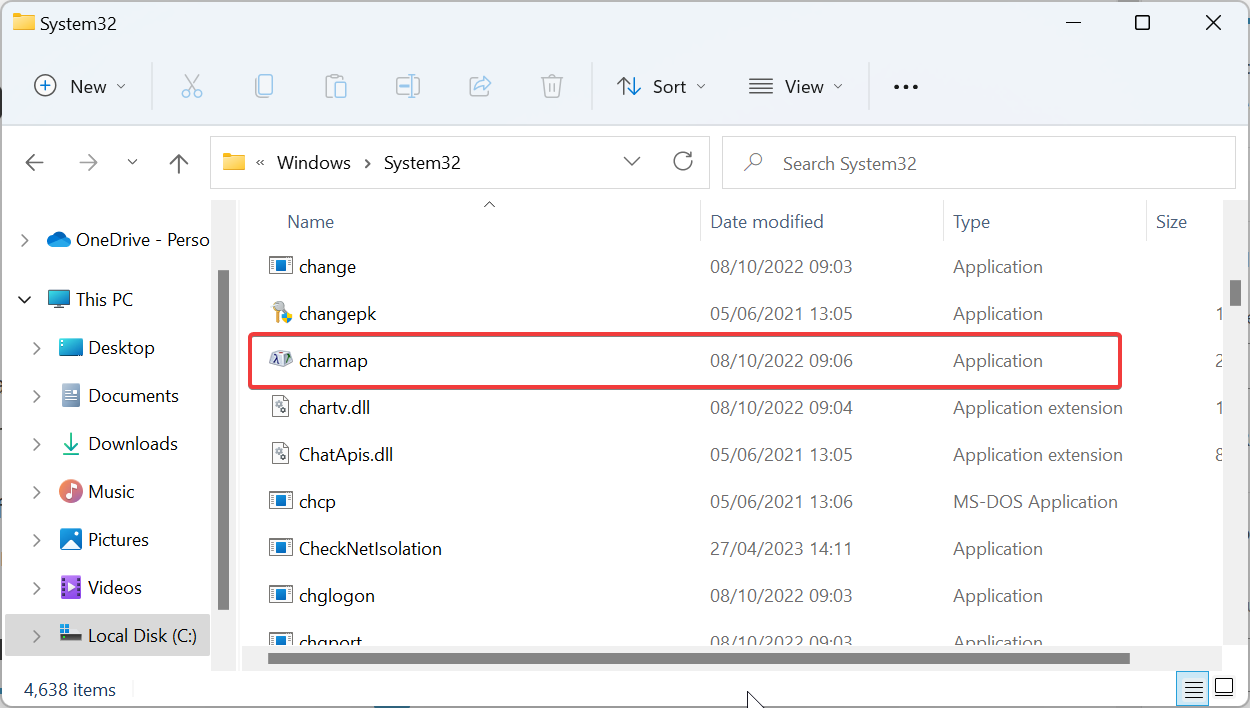Click the Paste clipboard icon

(336, 87)
